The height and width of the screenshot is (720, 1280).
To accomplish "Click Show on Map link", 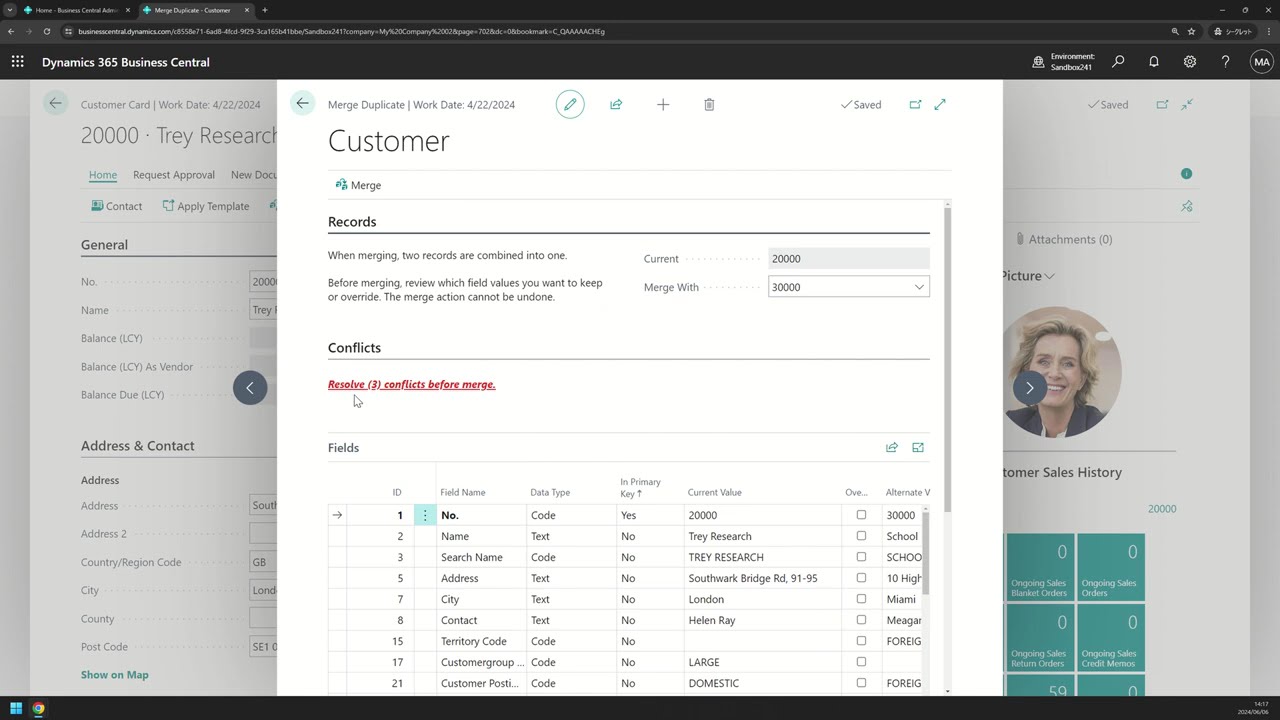I will point(115,675).
